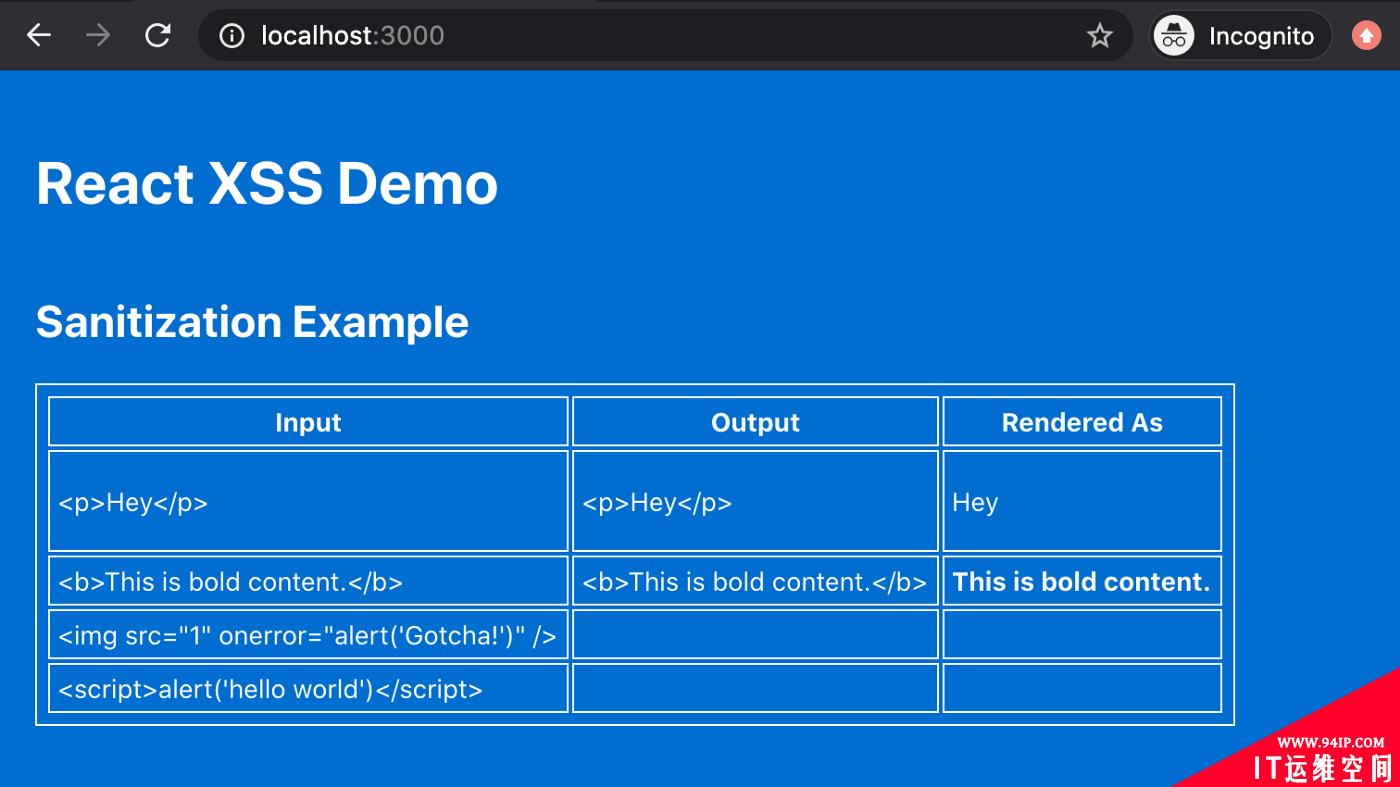This screenshot has height=787, width=1400.
Task: Click the rendered Hey cell
Action: [1082, 501]
